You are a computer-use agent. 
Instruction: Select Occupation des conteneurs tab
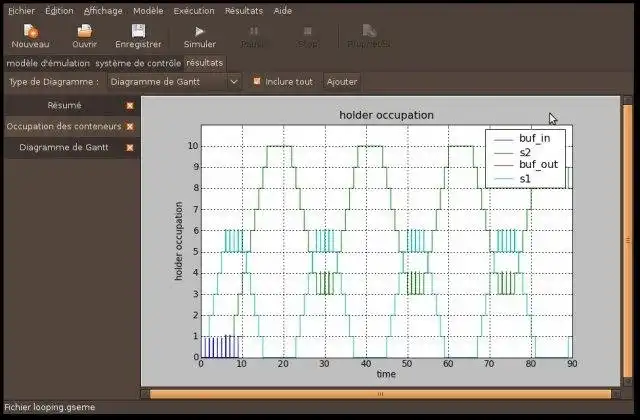[x=64, y=127]
